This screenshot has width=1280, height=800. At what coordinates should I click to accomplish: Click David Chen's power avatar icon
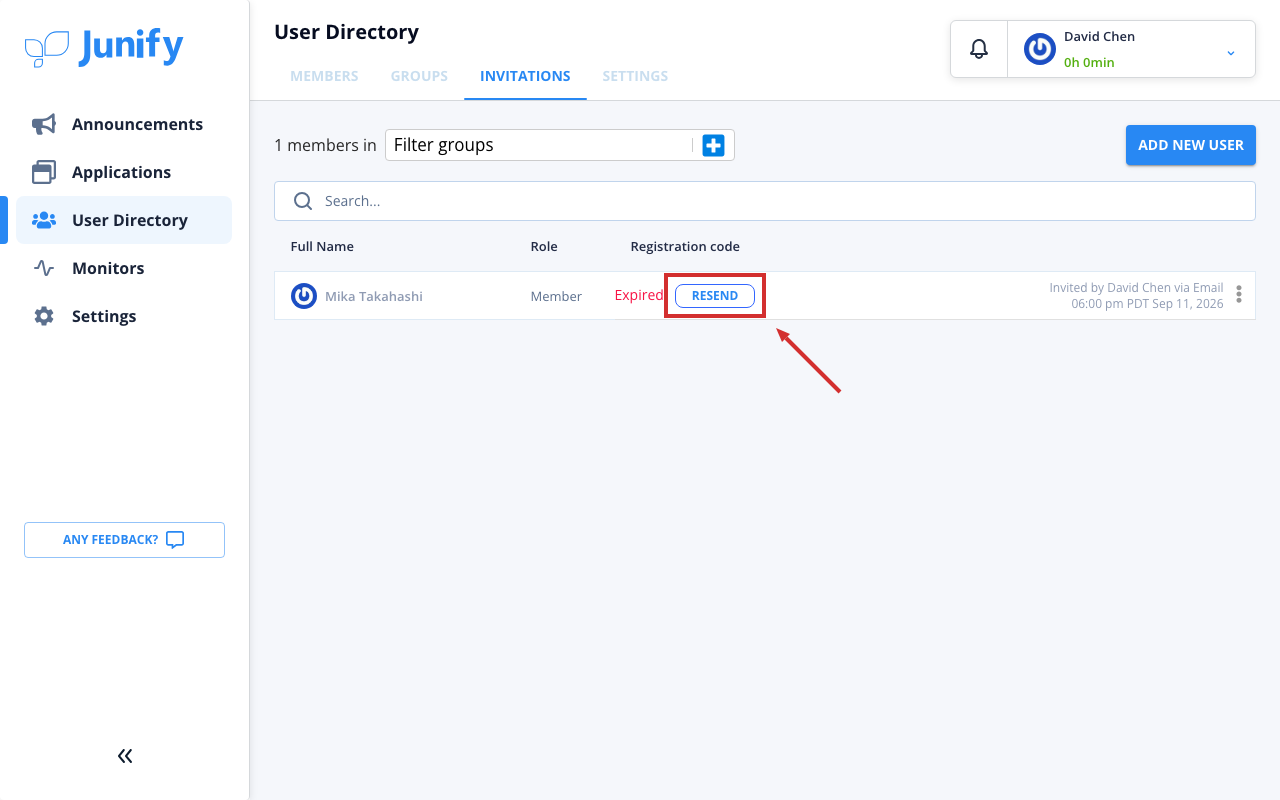1040,49
